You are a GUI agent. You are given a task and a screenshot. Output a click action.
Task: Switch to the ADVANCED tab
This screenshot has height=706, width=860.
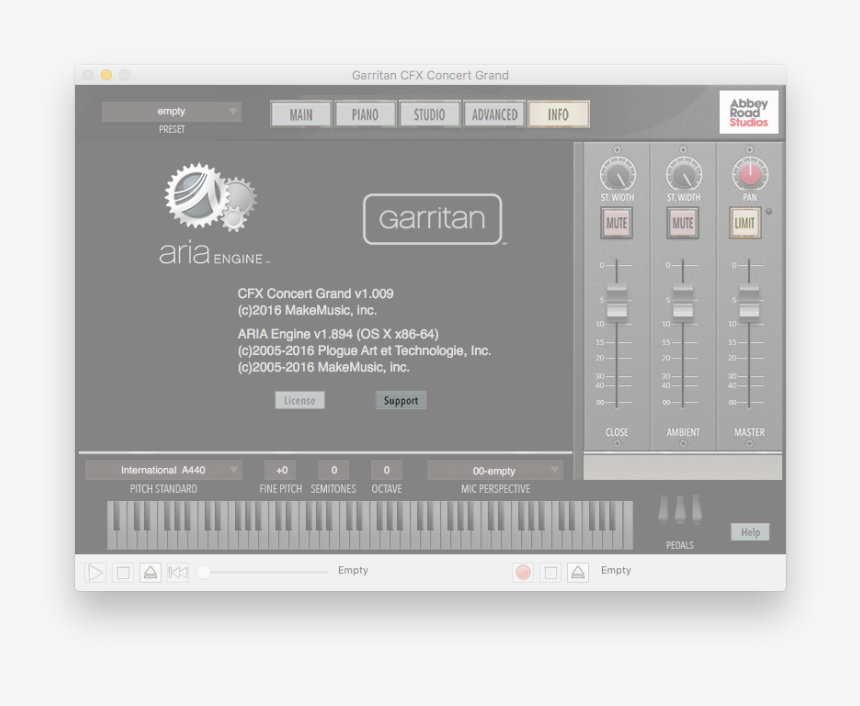pyautogui.click(x=494, y=115)
